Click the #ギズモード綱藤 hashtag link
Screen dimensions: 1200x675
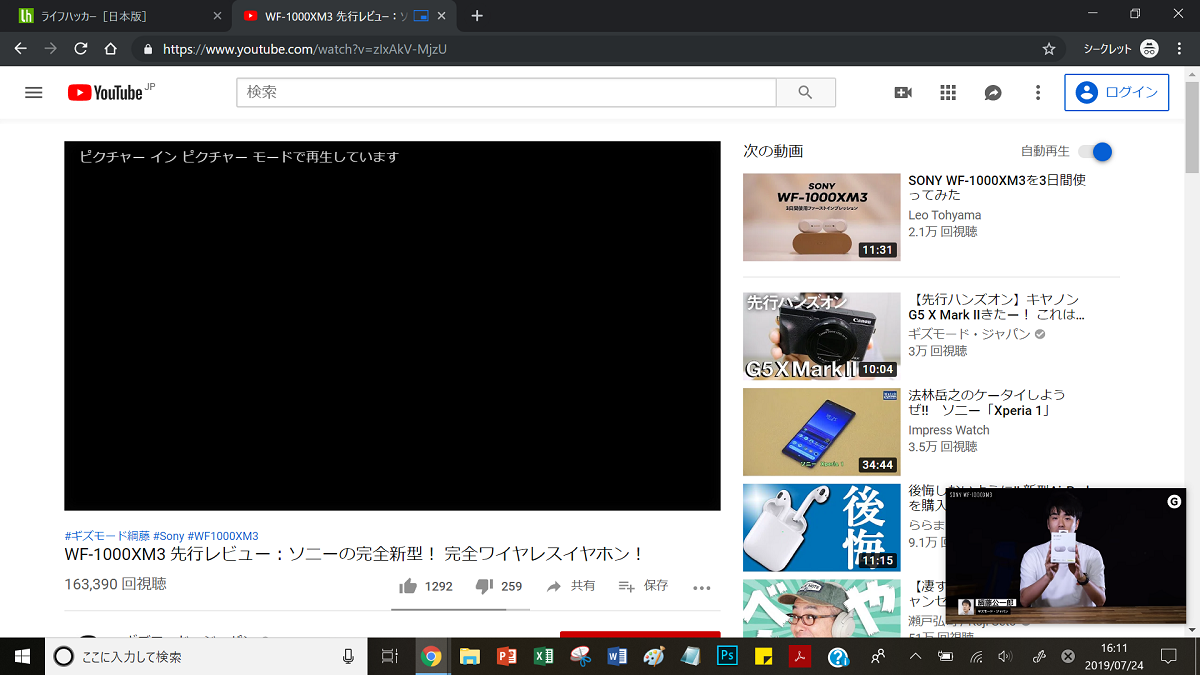click(107, 536)
